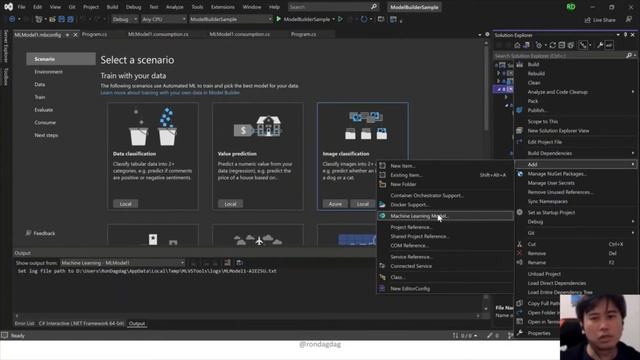Image resolution: width=640 pixels, height=360 pixels.
Task: Click the search magnifier icon in title bar
Action: pos(373,7)
